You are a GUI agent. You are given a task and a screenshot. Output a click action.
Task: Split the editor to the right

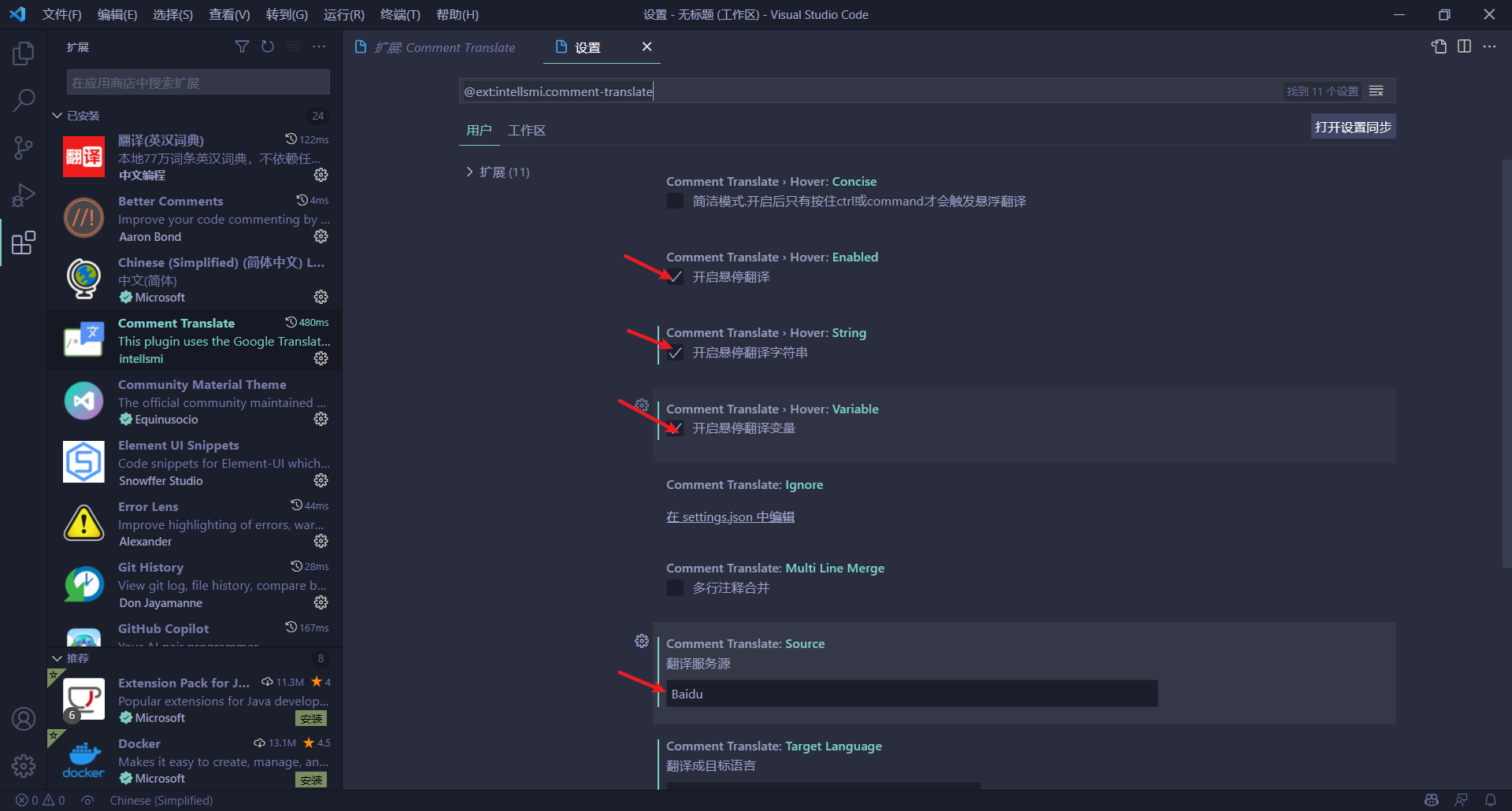click(x=1464, y=47)
